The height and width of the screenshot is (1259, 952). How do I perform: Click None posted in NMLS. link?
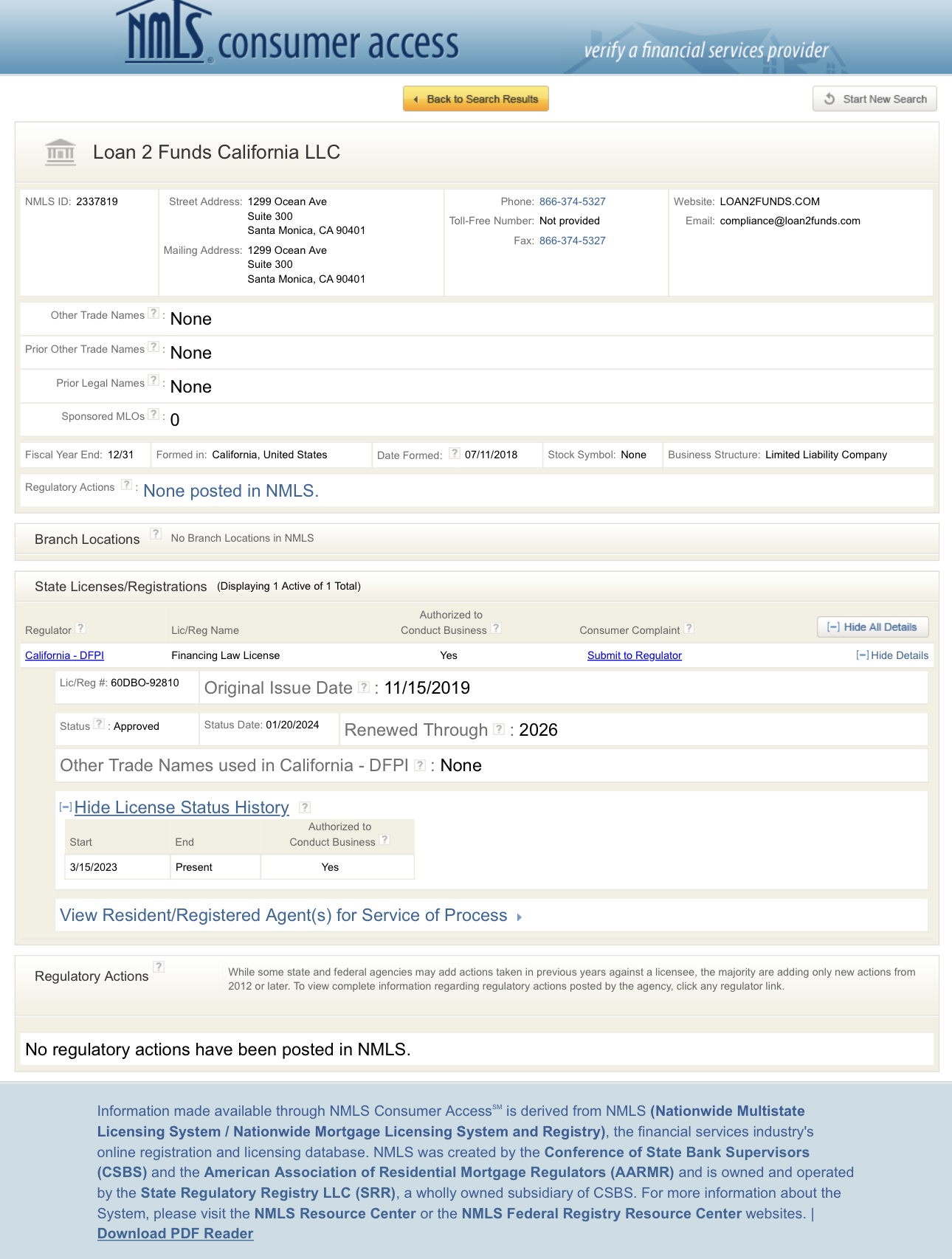pos(231,491)
